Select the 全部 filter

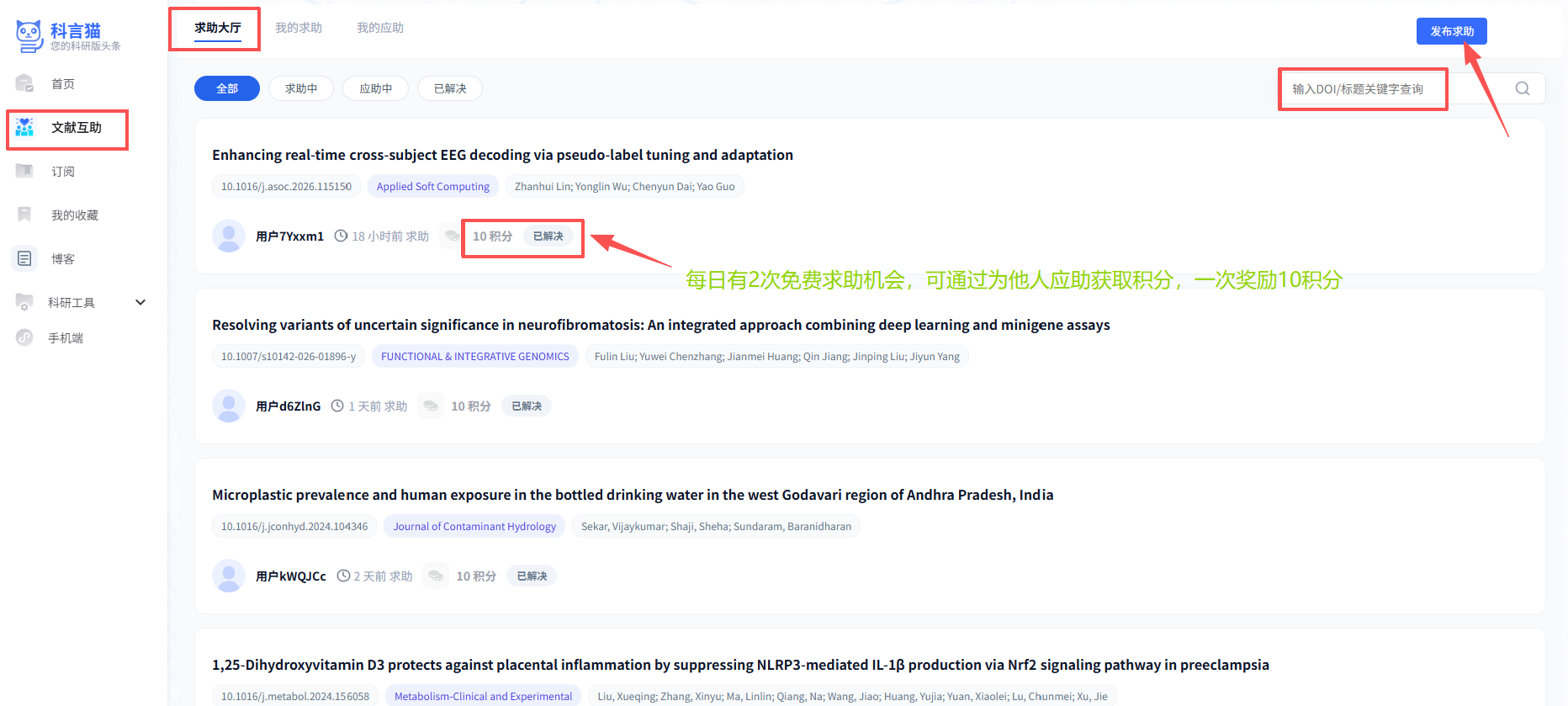click(227, 88)
